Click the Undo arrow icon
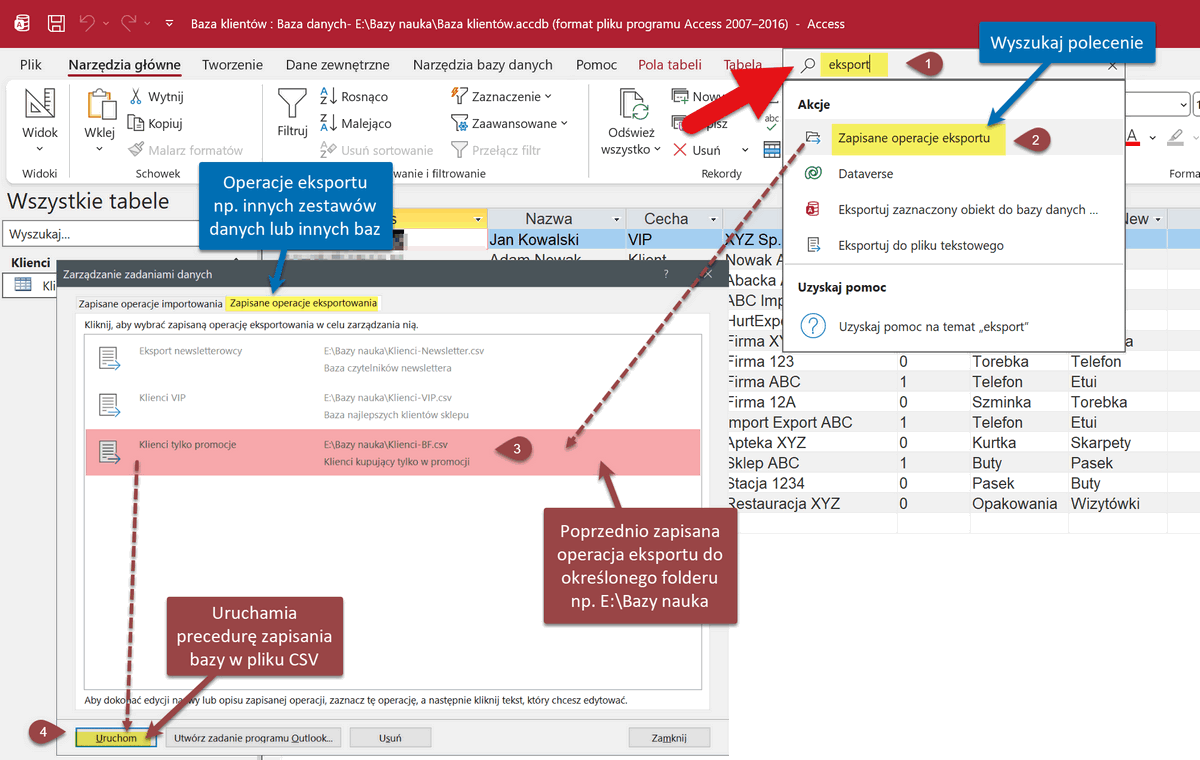 coord(87,22)
